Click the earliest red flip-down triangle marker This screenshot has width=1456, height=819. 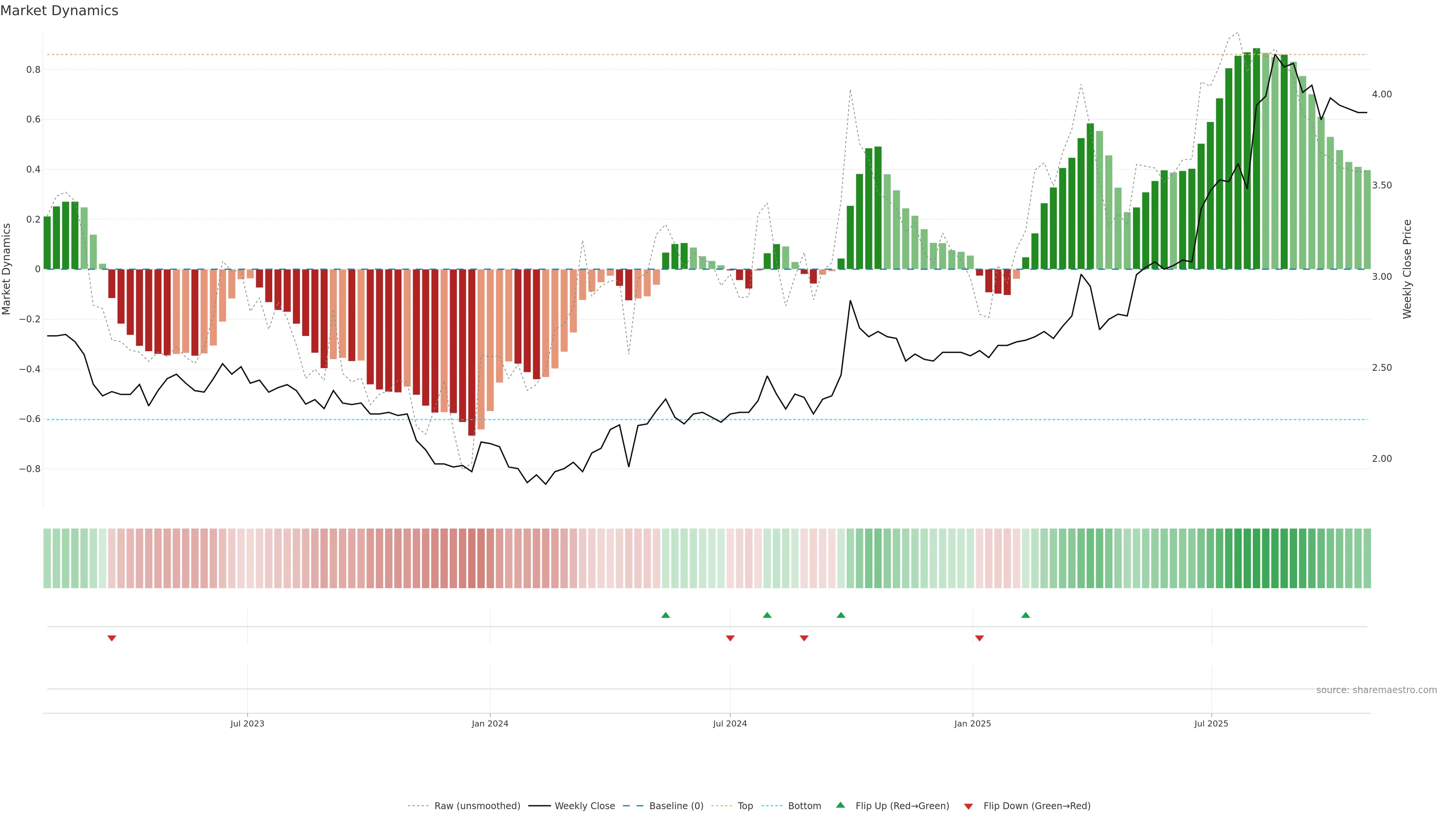pyautogui.click(x=112, y=638)
